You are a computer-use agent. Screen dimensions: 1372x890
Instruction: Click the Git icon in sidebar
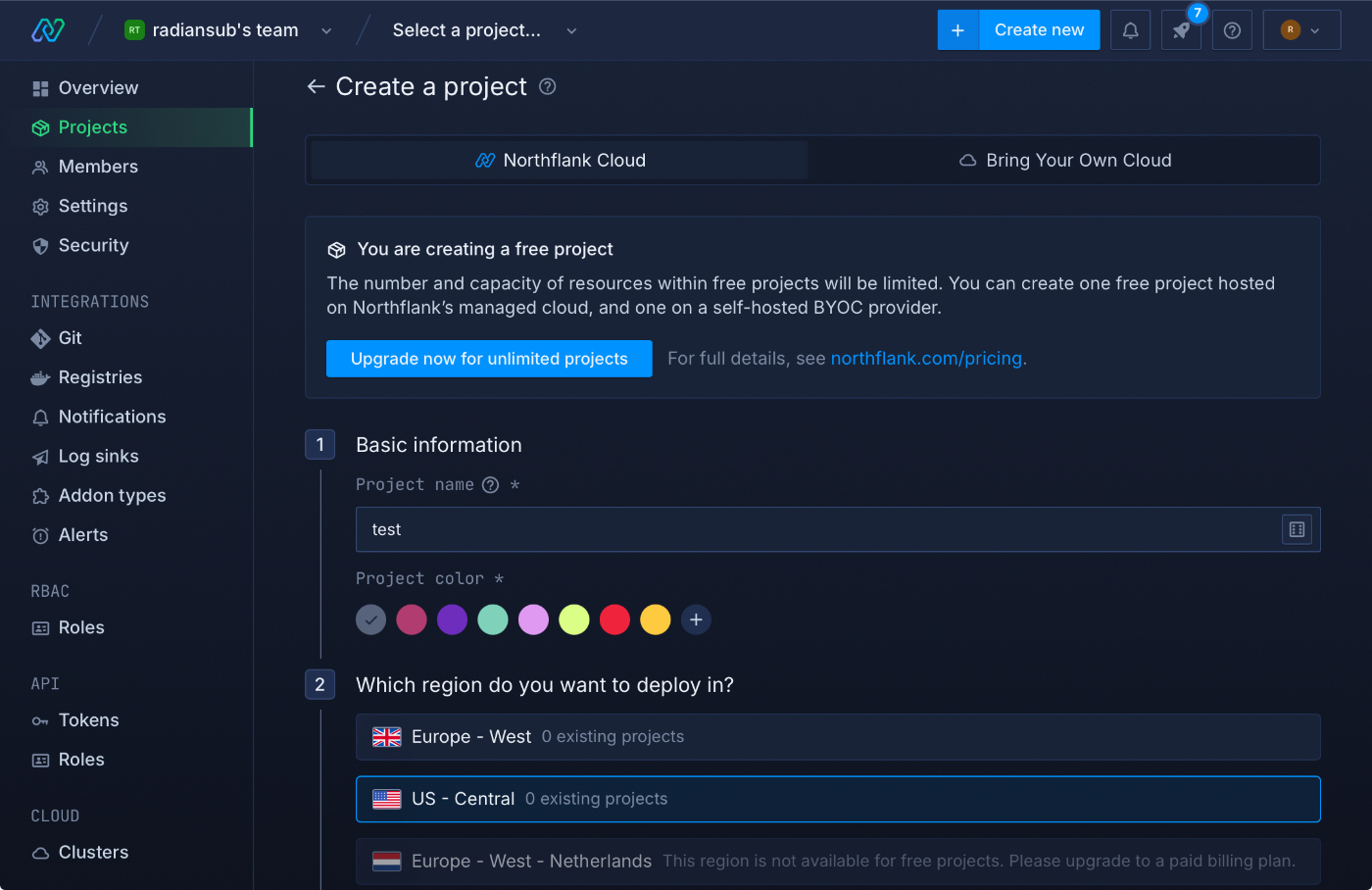[40, 338]
